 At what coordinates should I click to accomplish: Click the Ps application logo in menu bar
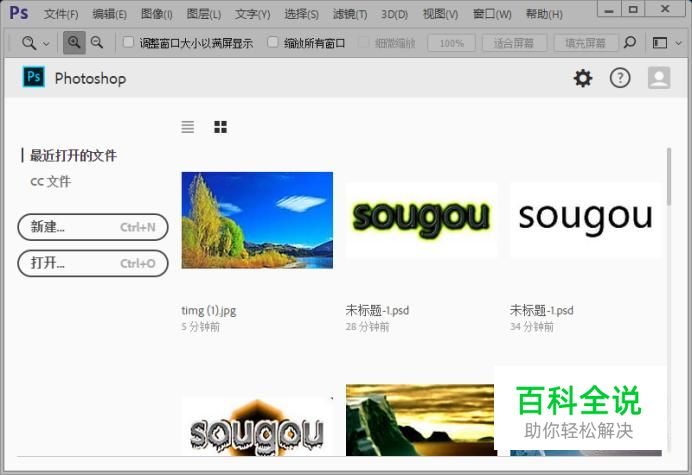coord(19,13)
